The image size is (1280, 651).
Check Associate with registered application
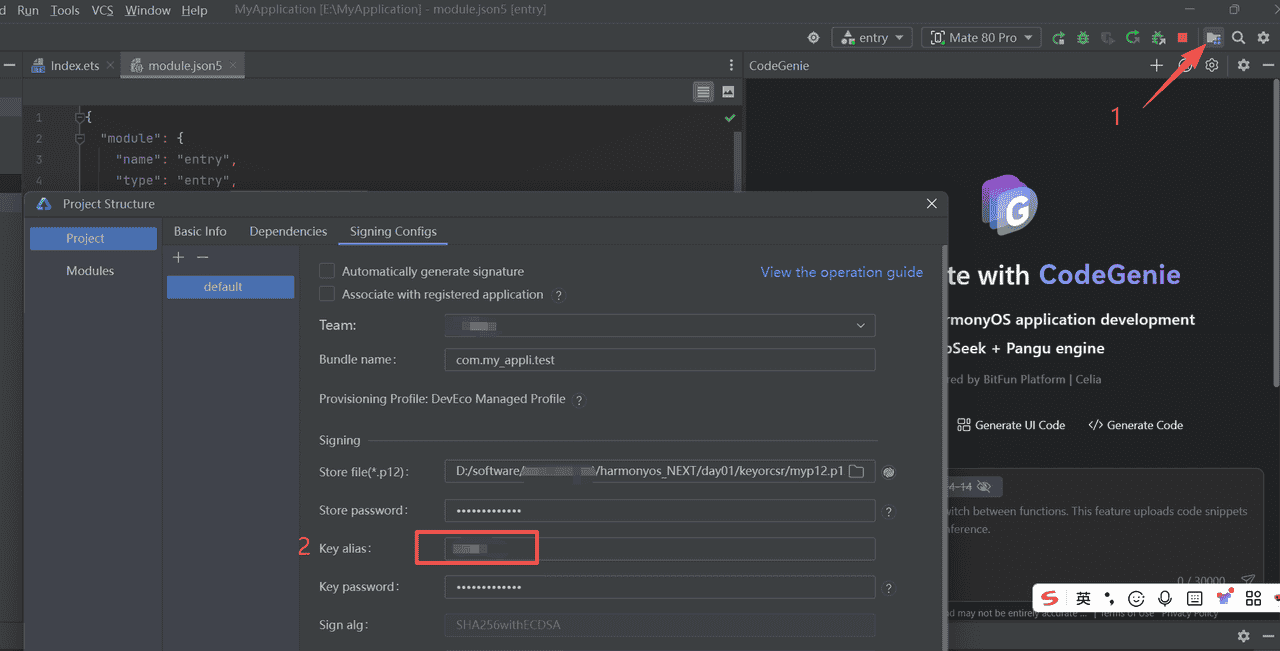pos(326,295)
